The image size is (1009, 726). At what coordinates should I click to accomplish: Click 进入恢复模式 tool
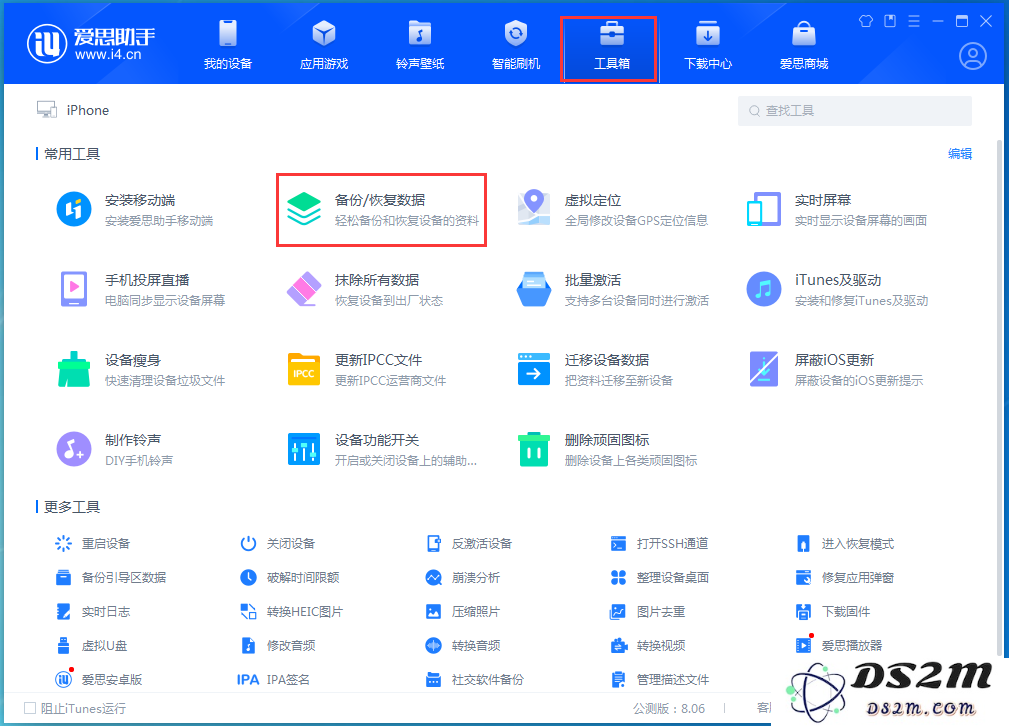[x=844, y=544]
